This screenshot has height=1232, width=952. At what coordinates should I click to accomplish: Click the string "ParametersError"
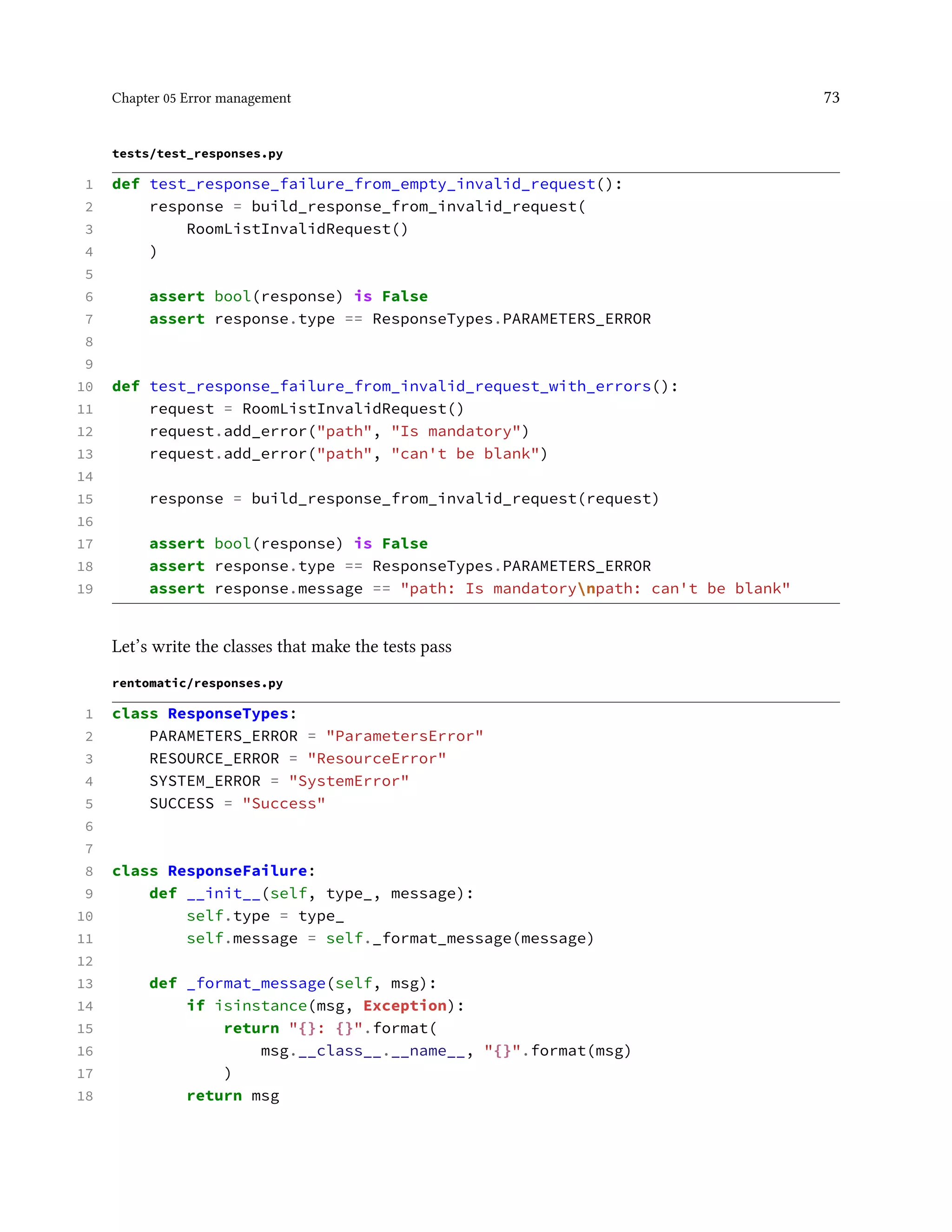click(404, 736)
